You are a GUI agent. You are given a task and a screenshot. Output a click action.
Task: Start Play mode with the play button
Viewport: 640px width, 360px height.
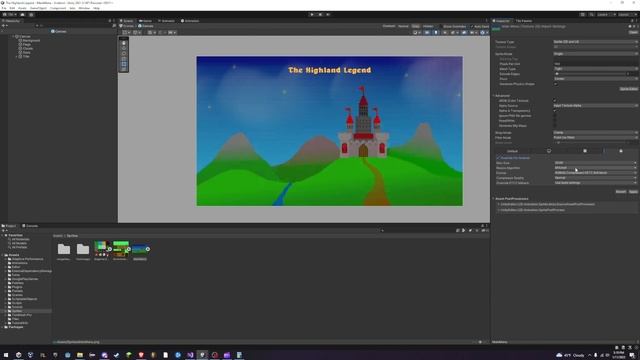pos(312,14)
